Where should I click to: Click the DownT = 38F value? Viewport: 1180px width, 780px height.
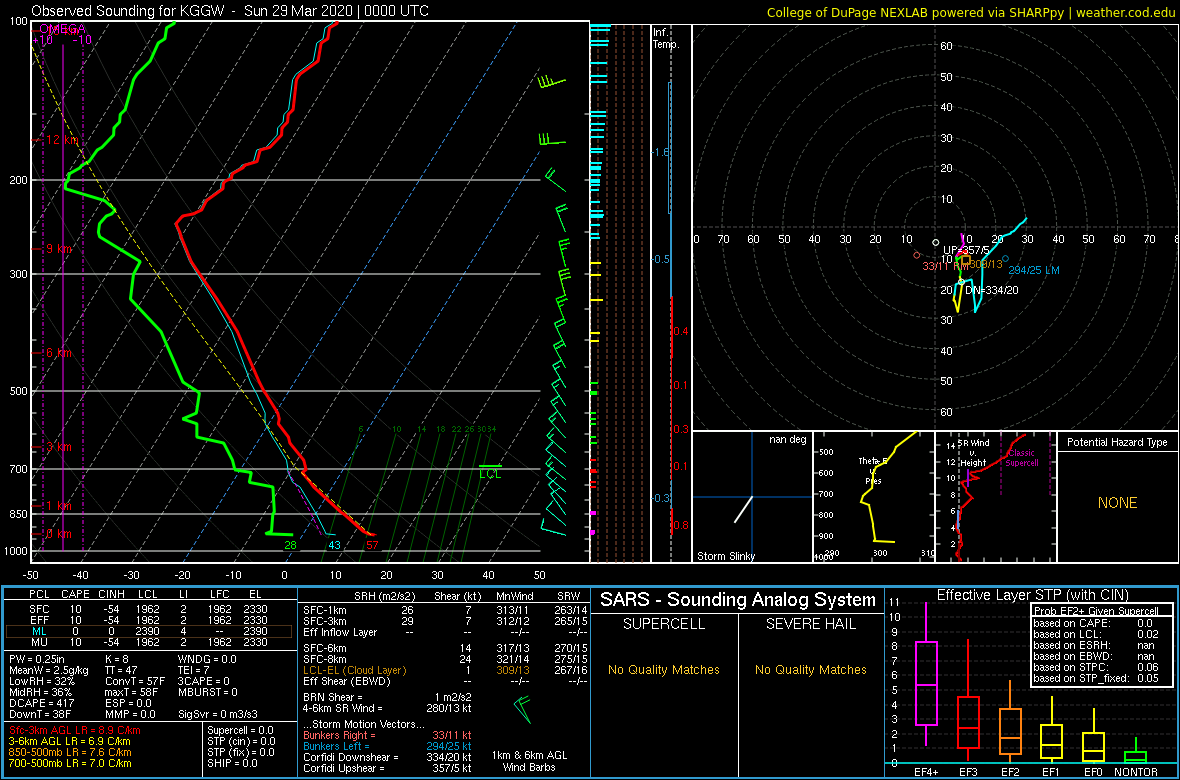pyautogui.click(x=40, y=714)
